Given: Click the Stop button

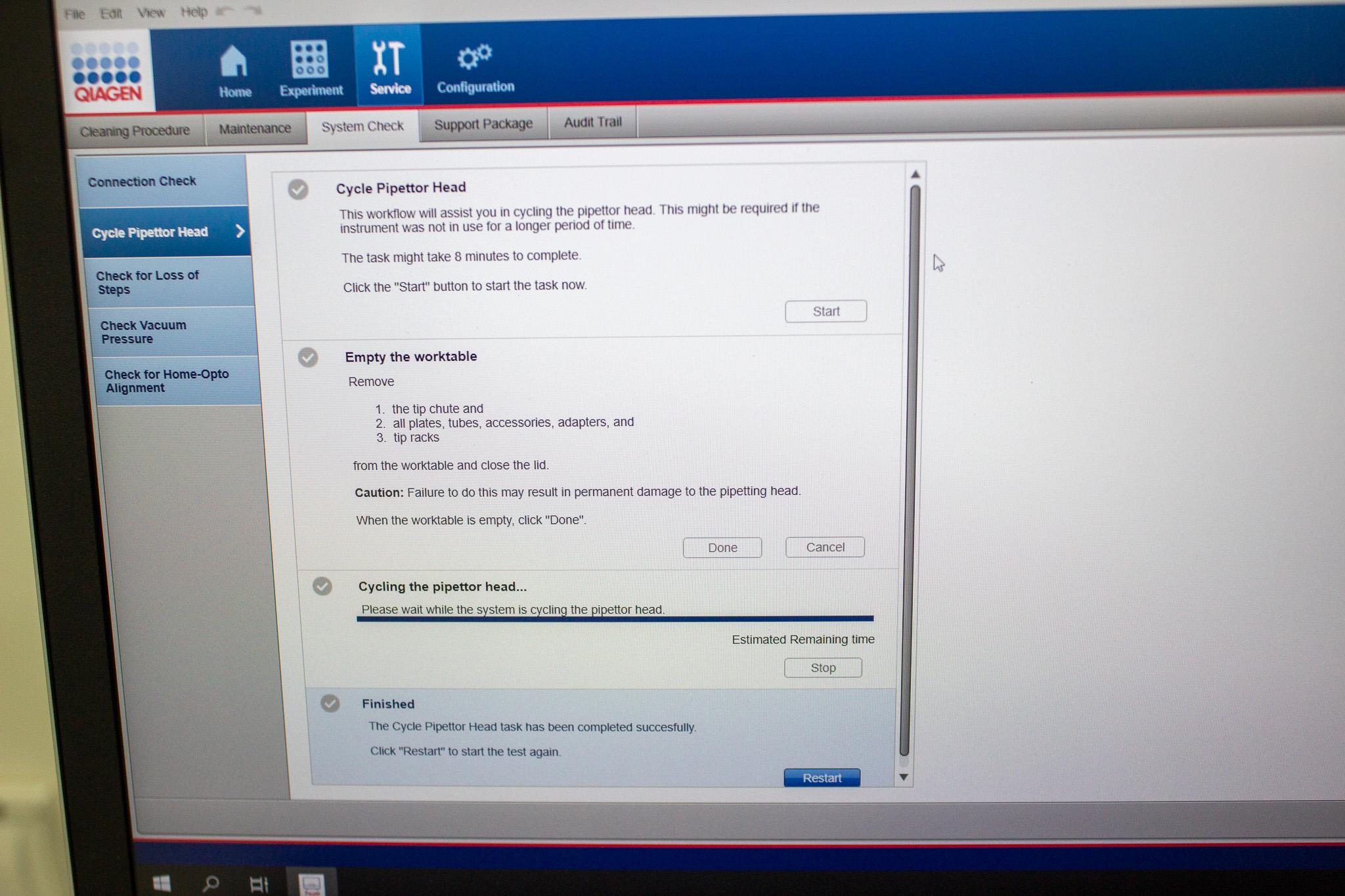Looking at the screenshot, I should [823, 668].
